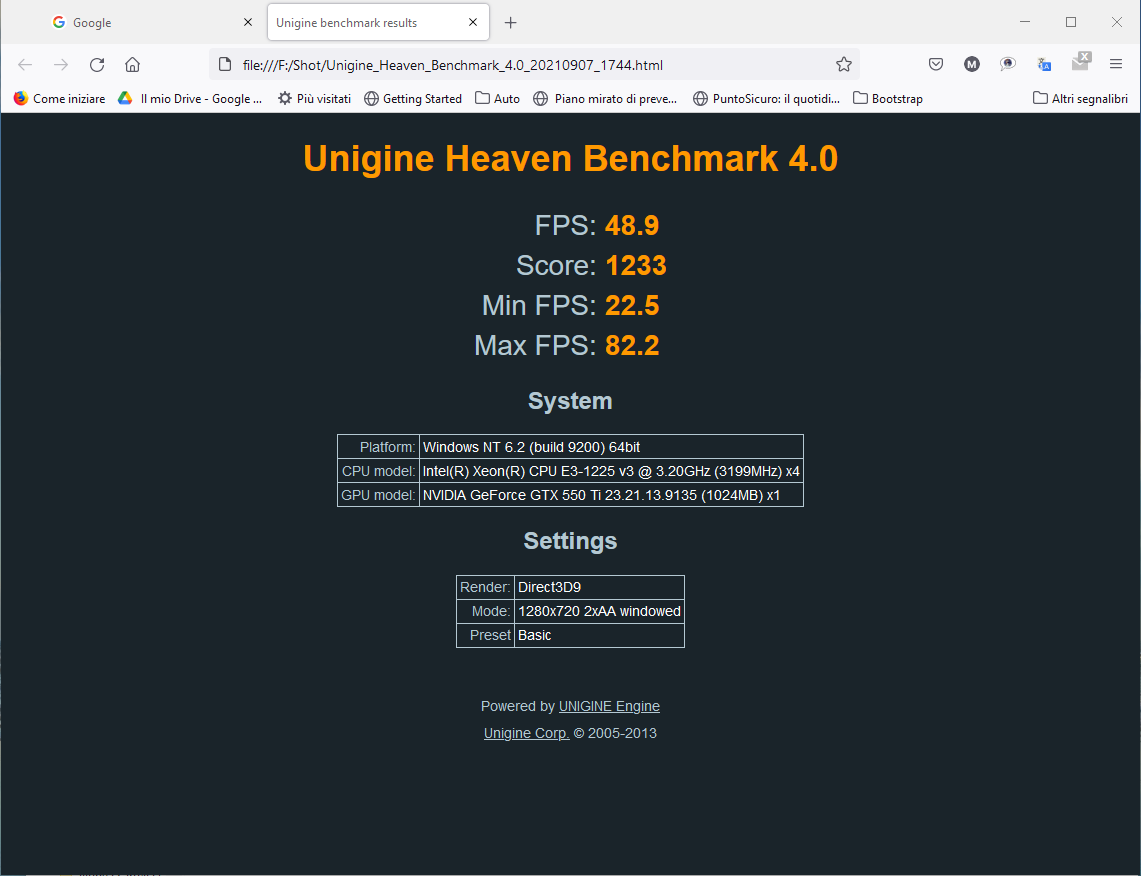The width and height of the screenshot is (1141, 876).
Task: Open the translate extension icon
Action: point(1043,65)
